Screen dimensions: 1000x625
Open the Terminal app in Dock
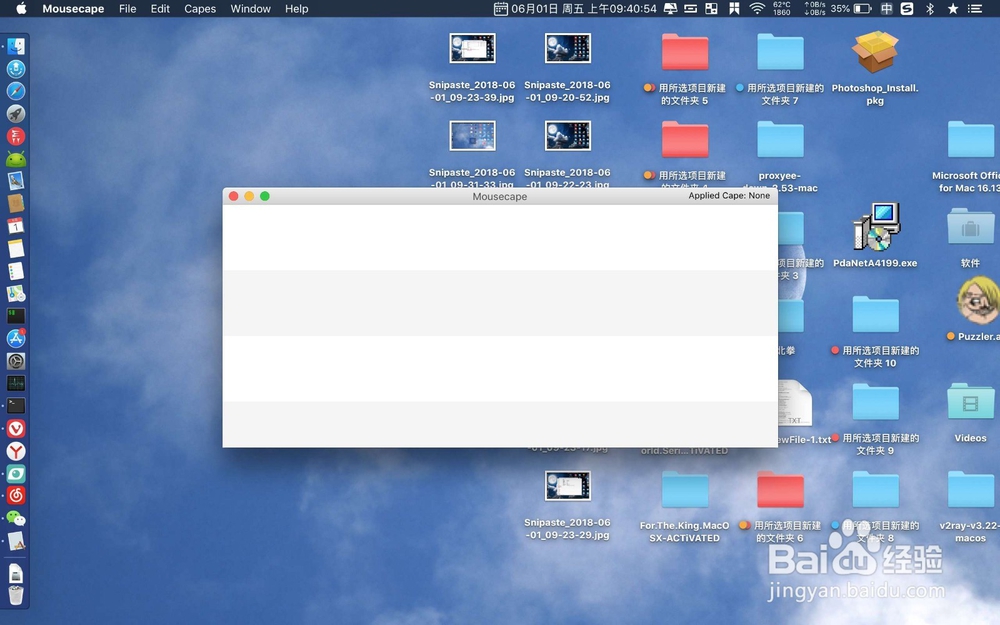tap(16, 406)
